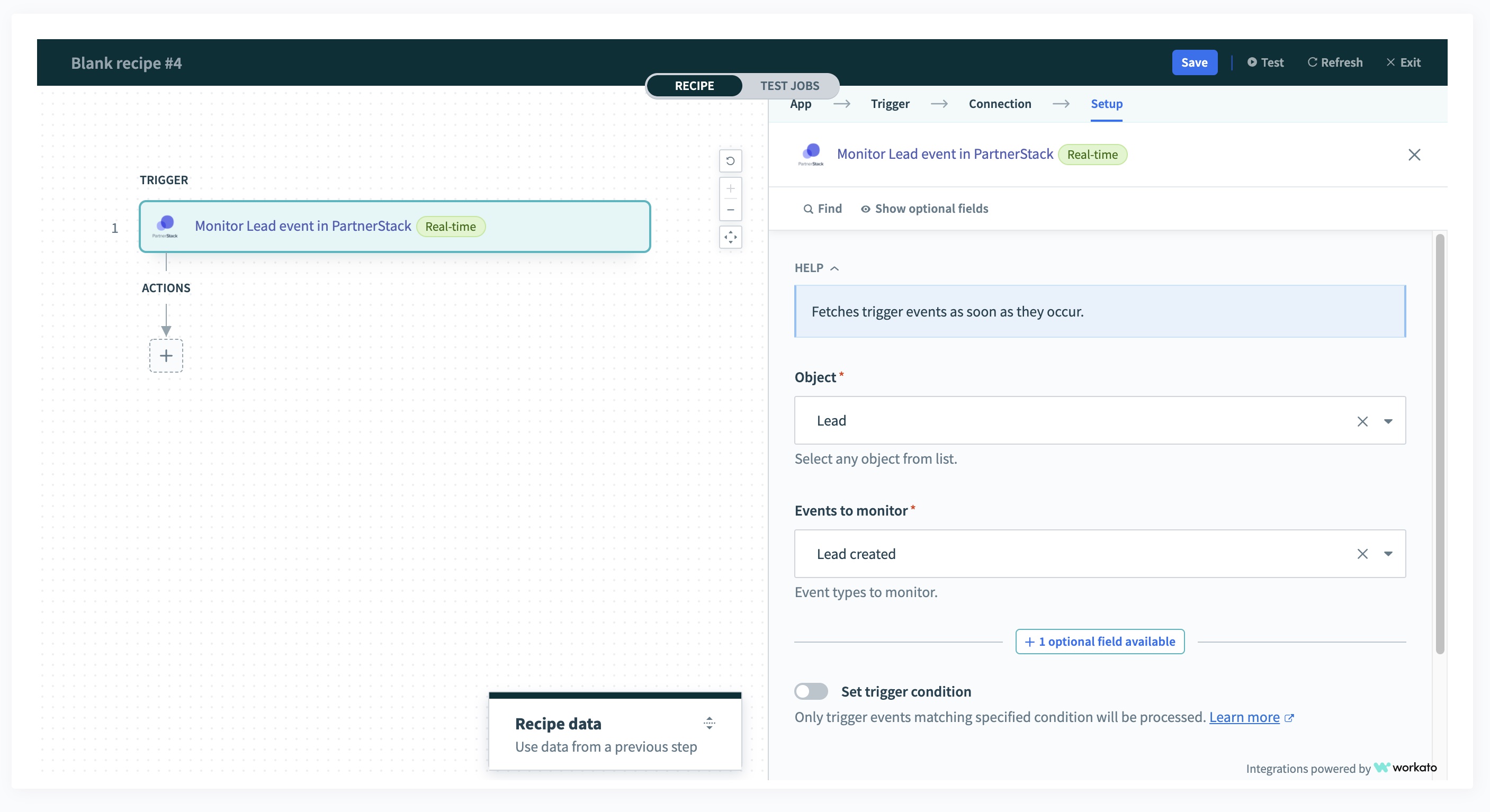
Task: Click the undo icon on canvas controls
Action: (x=730, y=161)
